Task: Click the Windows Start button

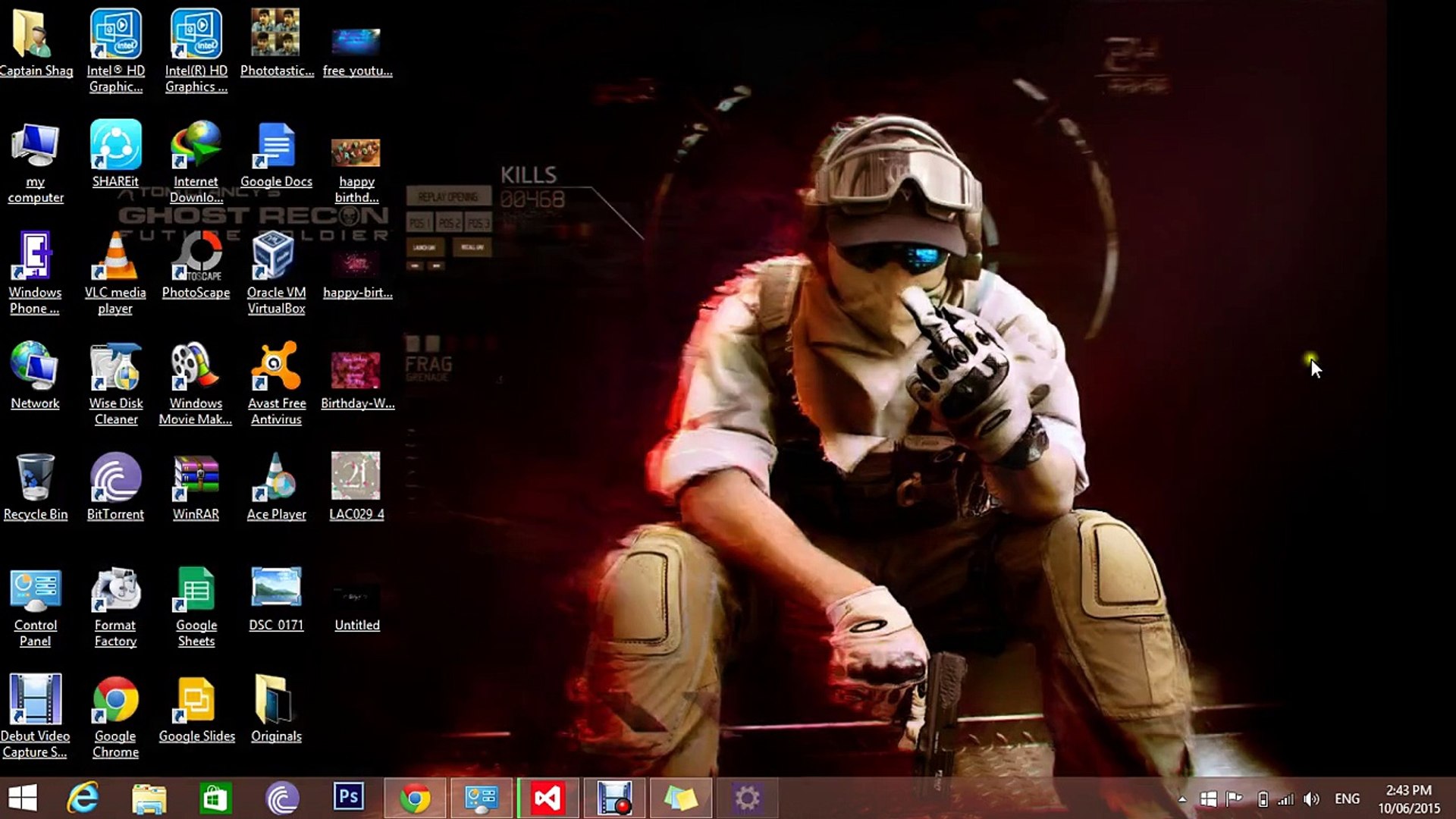Action: (23, 798)
